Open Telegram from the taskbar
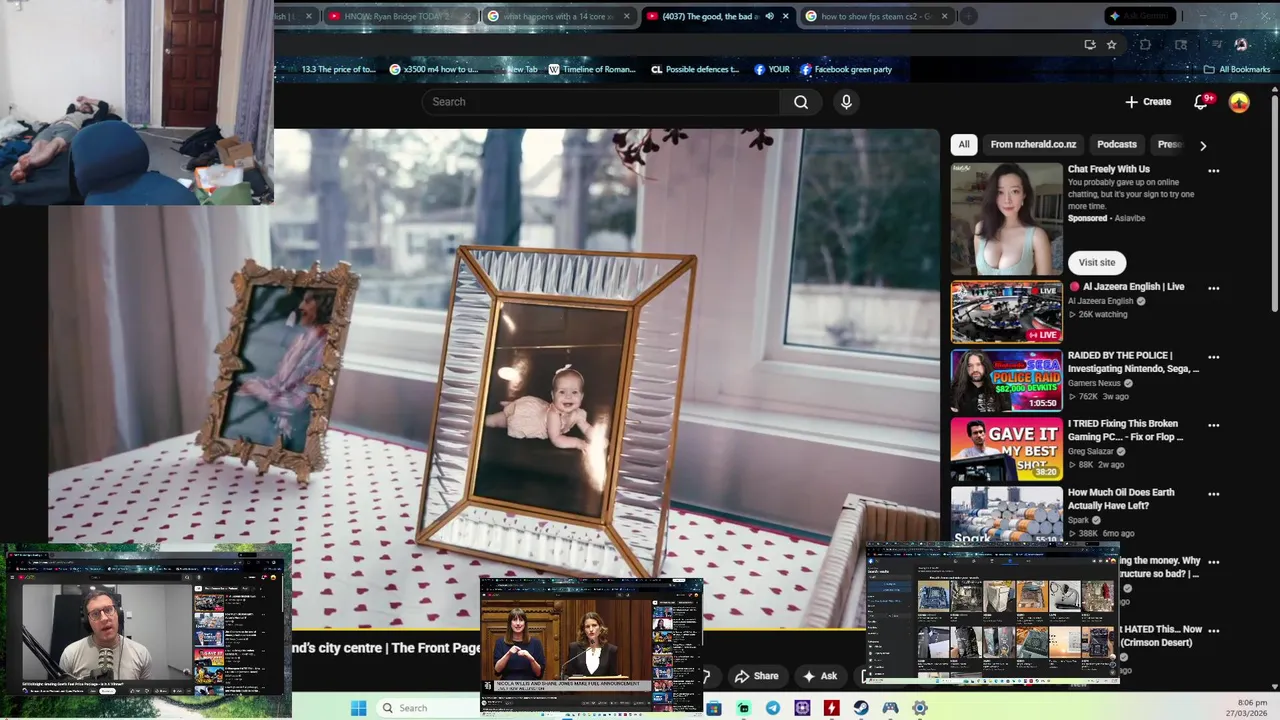Image resolution: width=1280 pixels, height=720 pixels. (x=773, y=708)
